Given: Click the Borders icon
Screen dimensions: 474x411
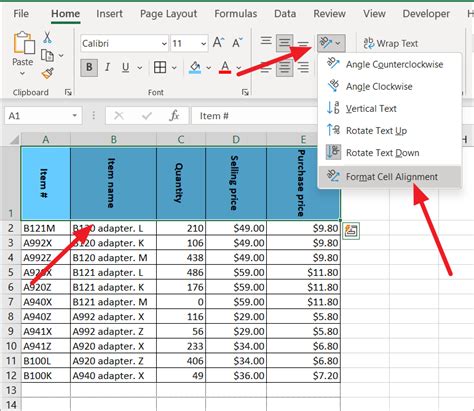Looking at the screenshot, I should click(x=160, y=67).
